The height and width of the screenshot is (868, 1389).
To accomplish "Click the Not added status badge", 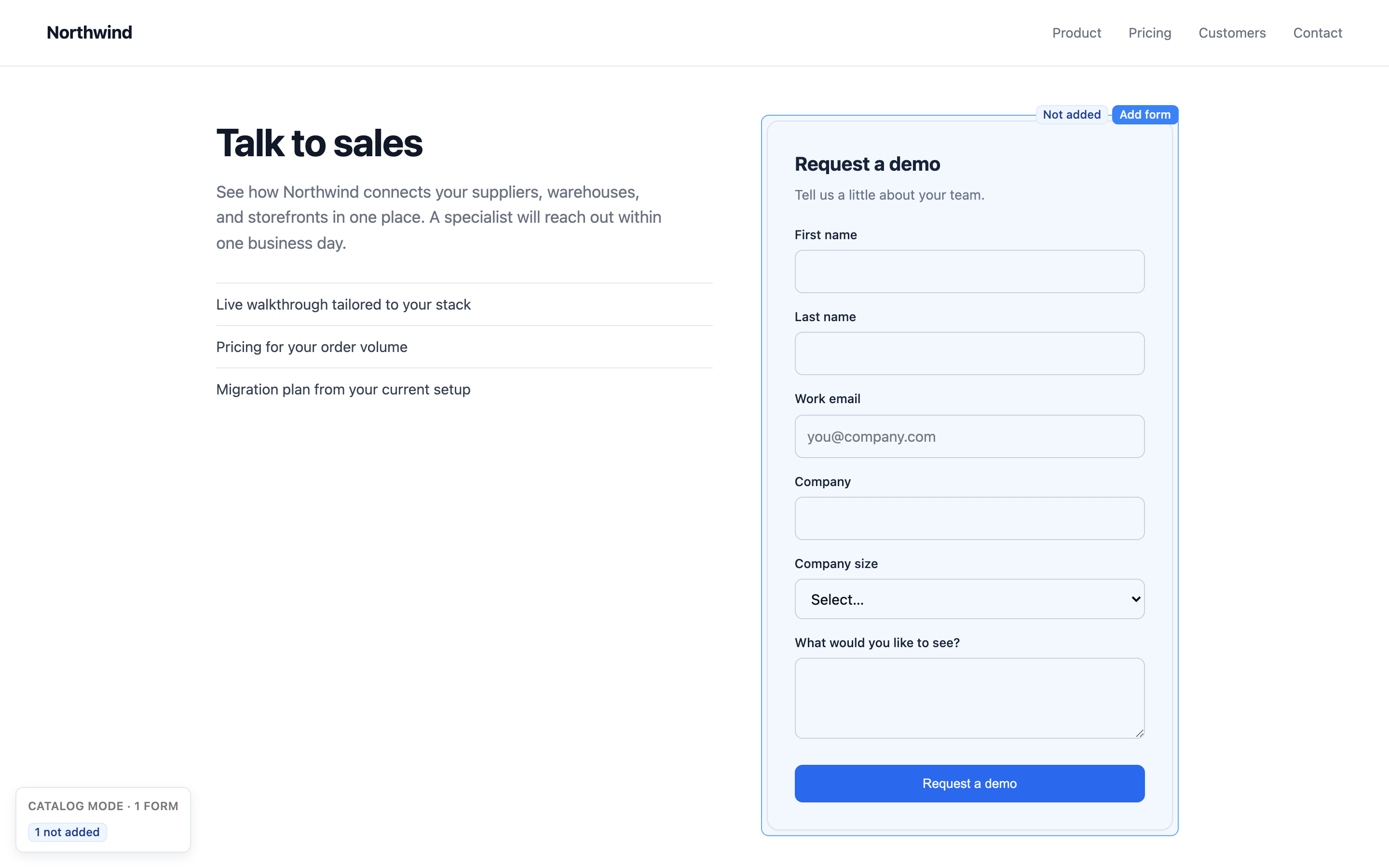I will [1071, 114].
